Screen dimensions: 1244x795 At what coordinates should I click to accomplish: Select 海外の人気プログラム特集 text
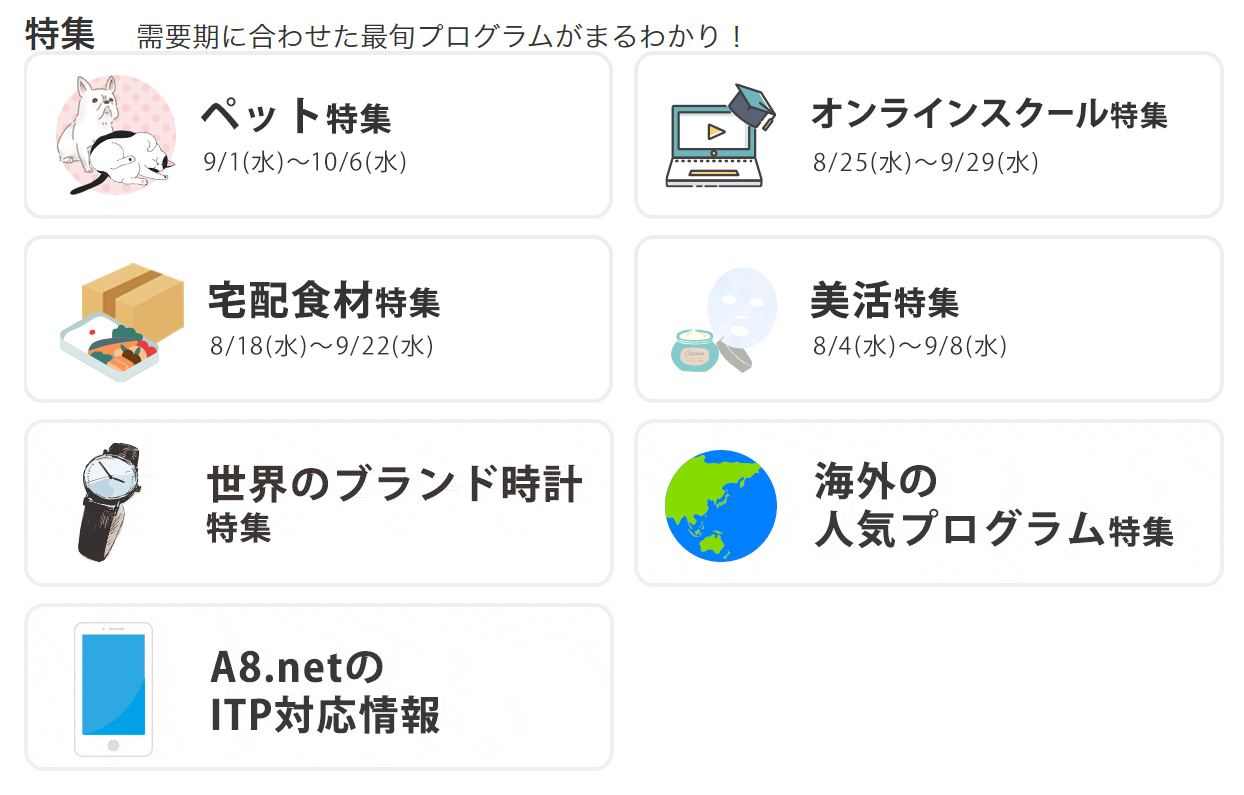point(993,505)
